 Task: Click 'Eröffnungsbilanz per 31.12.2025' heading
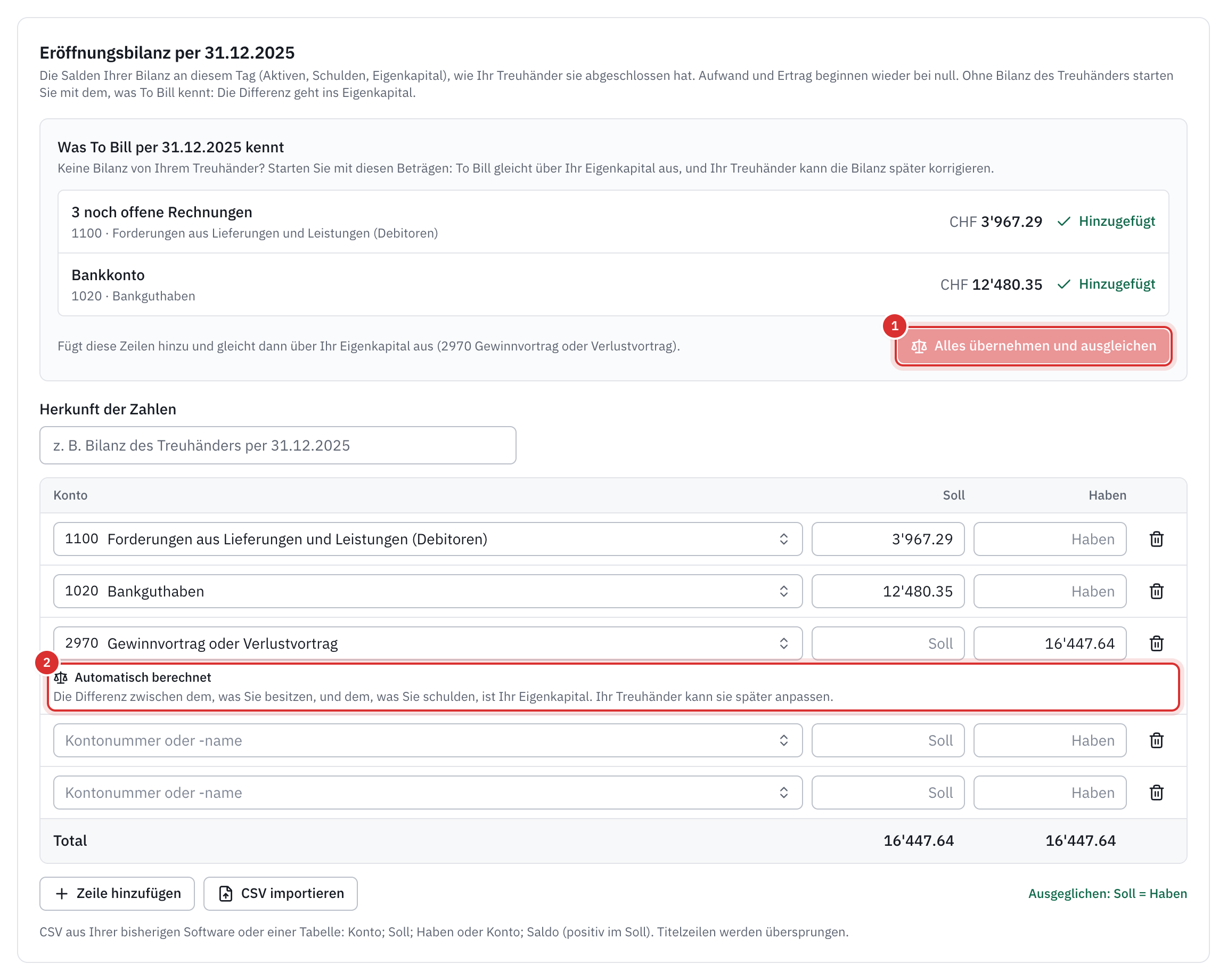point(167,53)
